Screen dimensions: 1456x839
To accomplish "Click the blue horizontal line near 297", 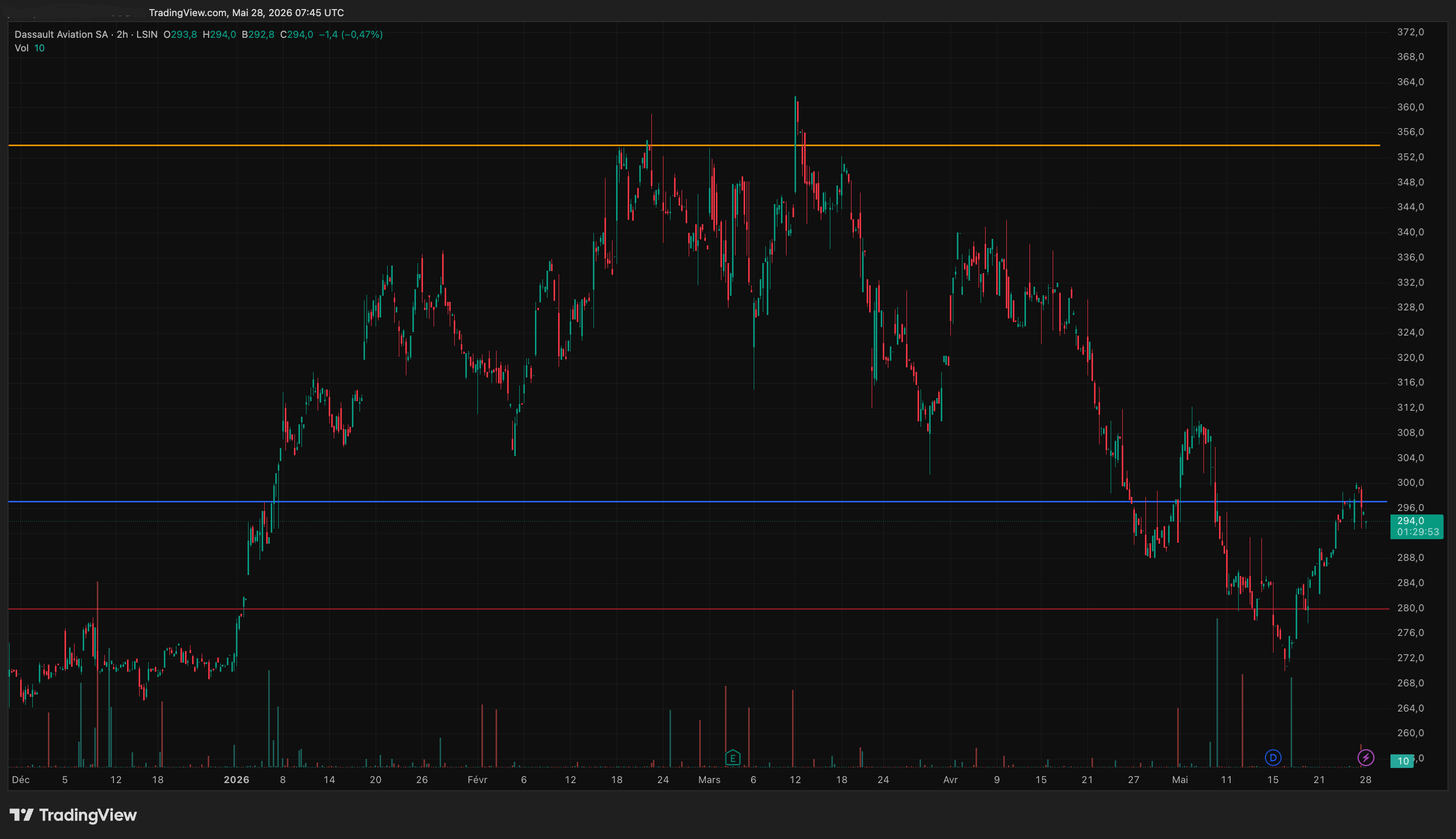I will tap(697, 502).
